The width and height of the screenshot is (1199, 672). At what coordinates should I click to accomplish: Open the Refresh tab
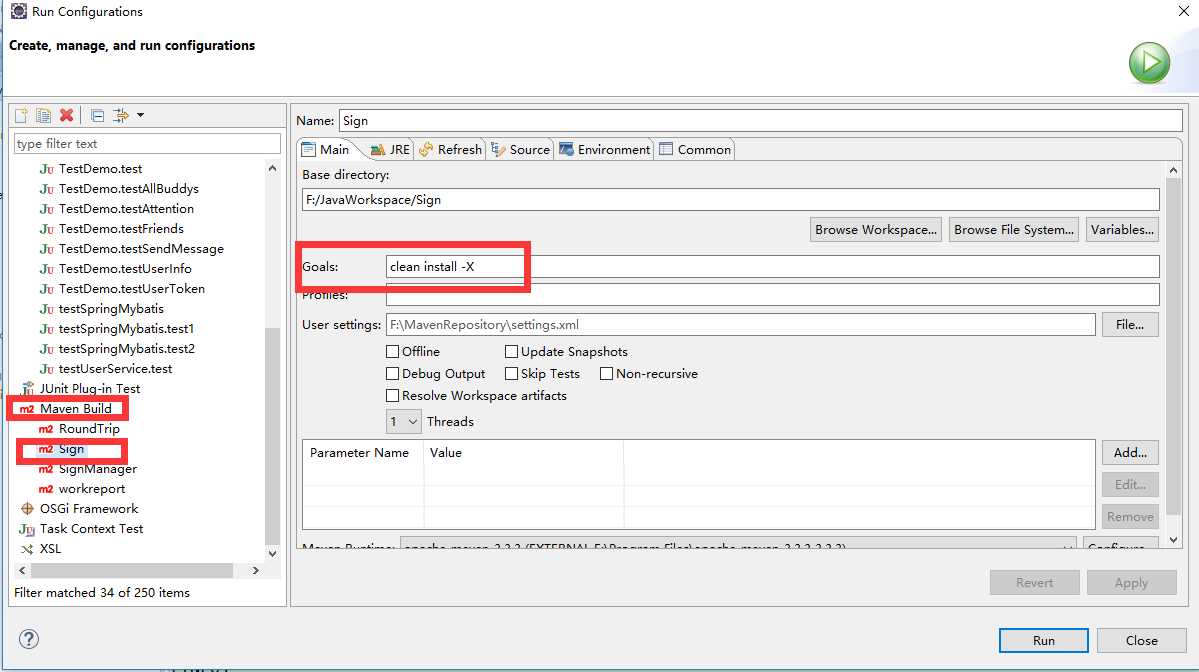click(x=450, y=150)
